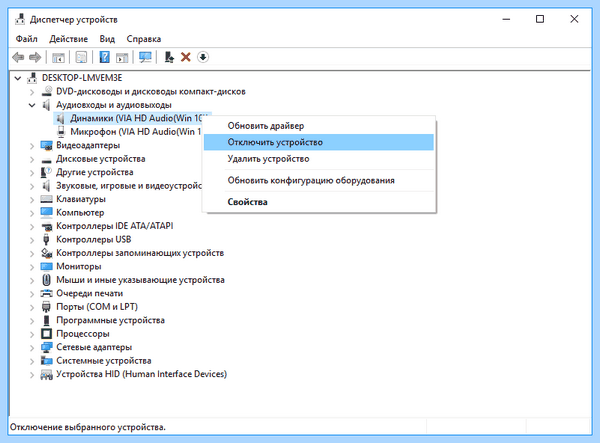Open the Справка menu

[143, 39]
